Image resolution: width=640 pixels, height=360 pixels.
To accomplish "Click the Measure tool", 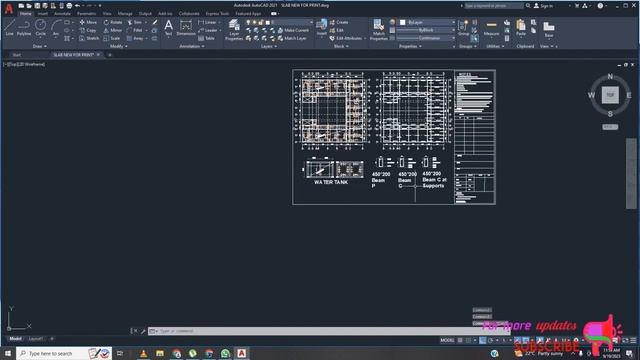I will pyautogui.click(x=491, y=28).
